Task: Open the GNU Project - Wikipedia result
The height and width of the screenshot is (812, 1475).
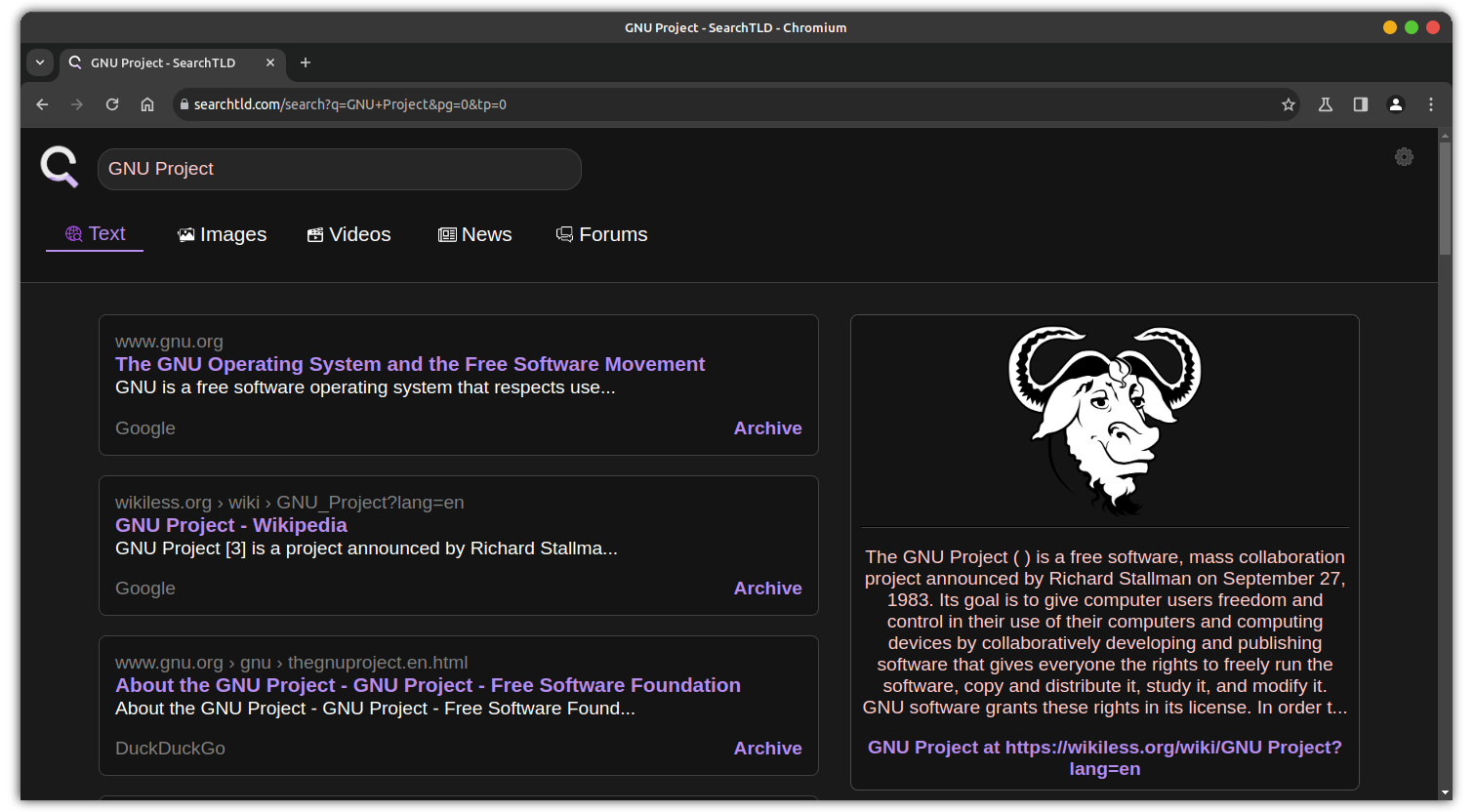Action: tap(231, 525)
